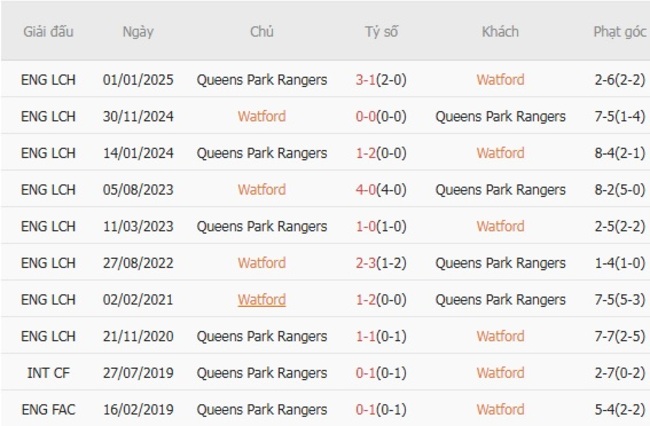Click the Watford link in the 01/01/2025 row

pyautogui.click(x=500, y=80)
